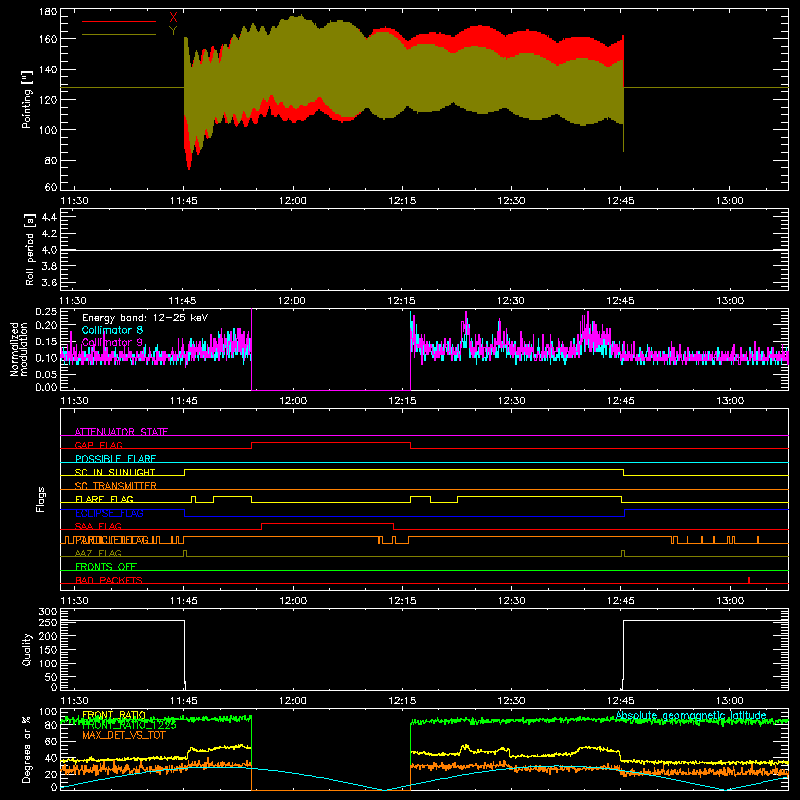Click the olive Y legend line
Viewport: 800px width, 800px height.
coord(119,34)
